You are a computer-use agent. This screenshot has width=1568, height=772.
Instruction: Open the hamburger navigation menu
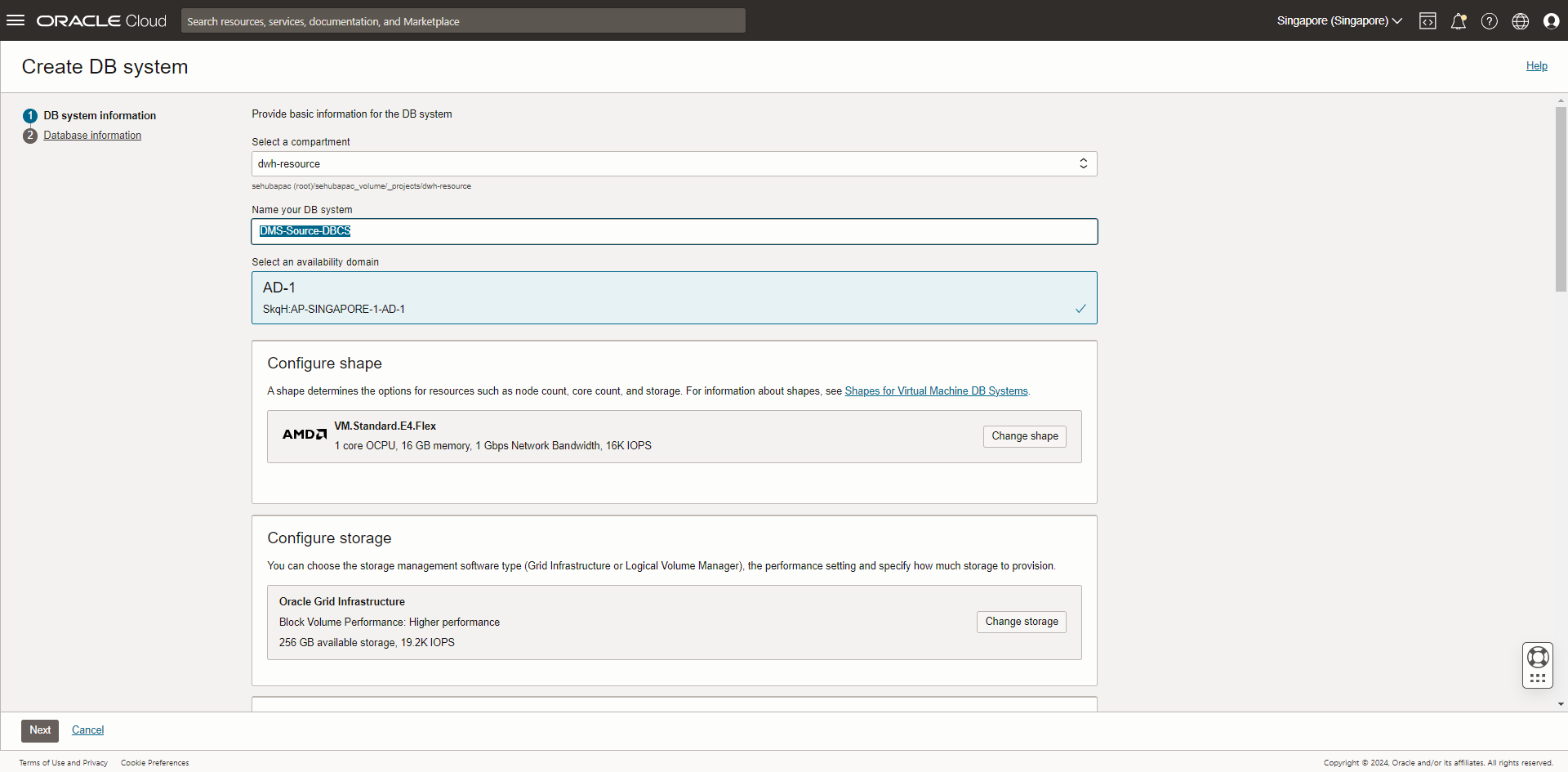pos(16,20)
